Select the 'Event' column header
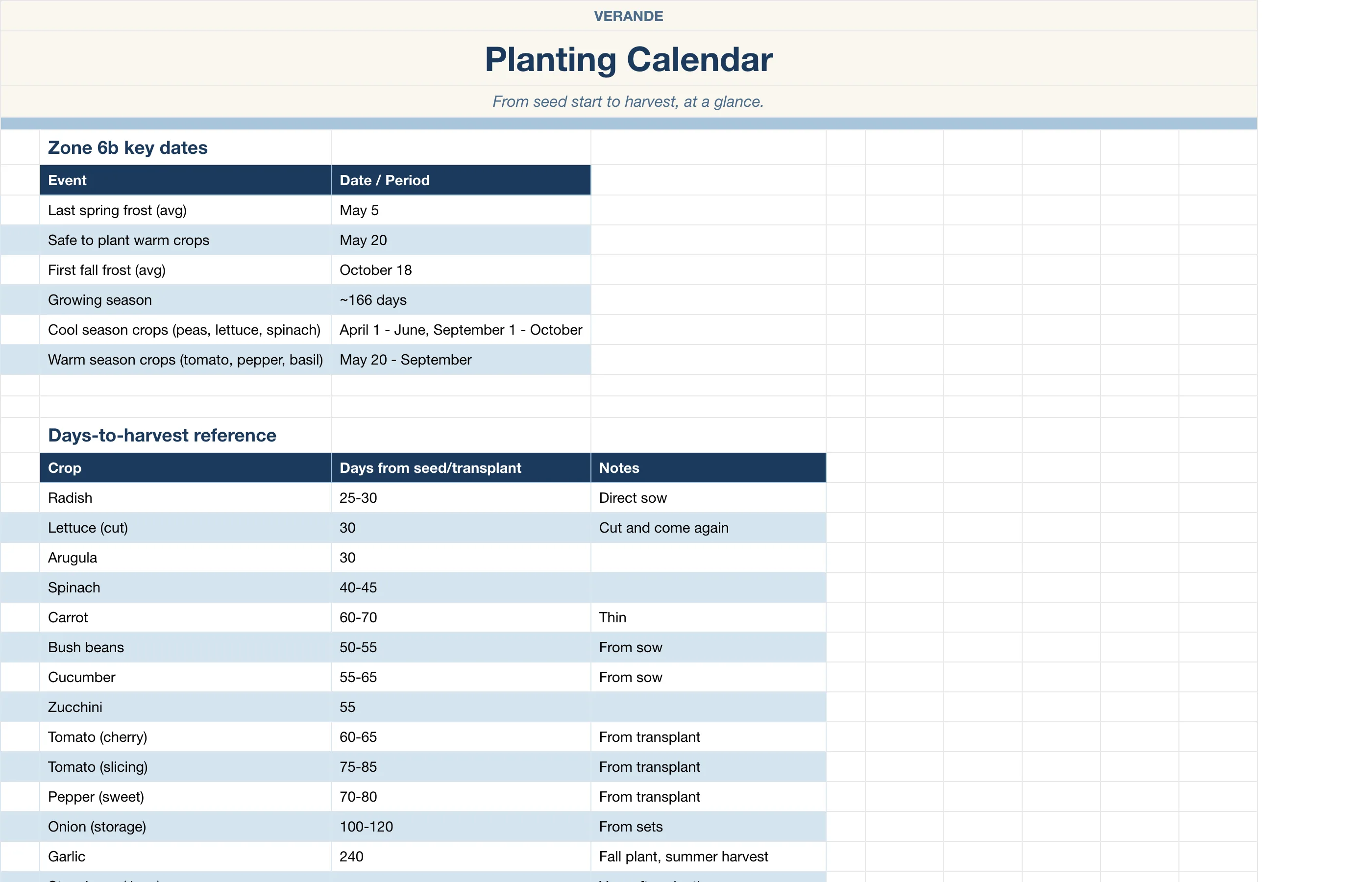The height and width of the screenshot is (882, 1372). click(x=185, y=180)
